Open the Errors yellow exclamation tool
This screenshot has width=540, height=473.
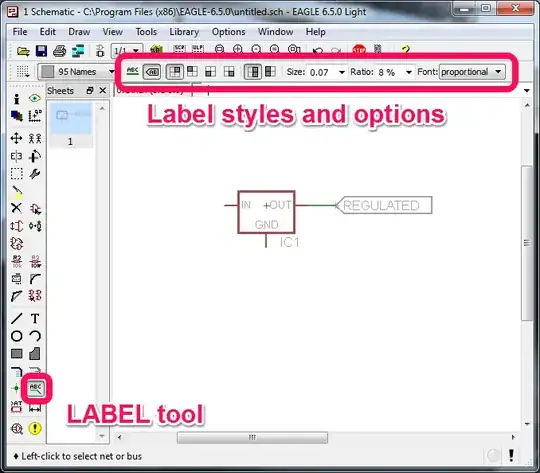pos(35,429)
